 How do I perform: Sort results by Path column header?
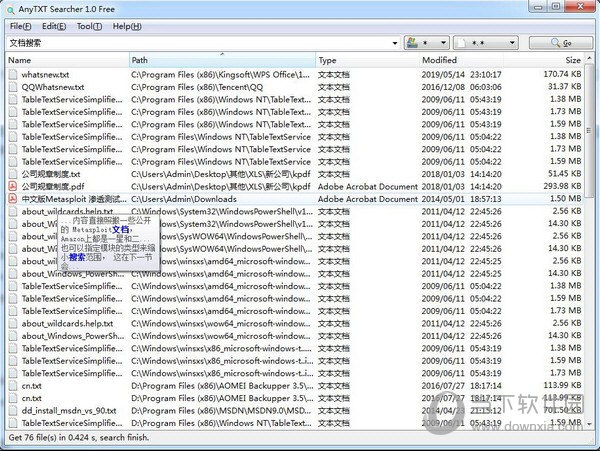click(x=223, y=60)
